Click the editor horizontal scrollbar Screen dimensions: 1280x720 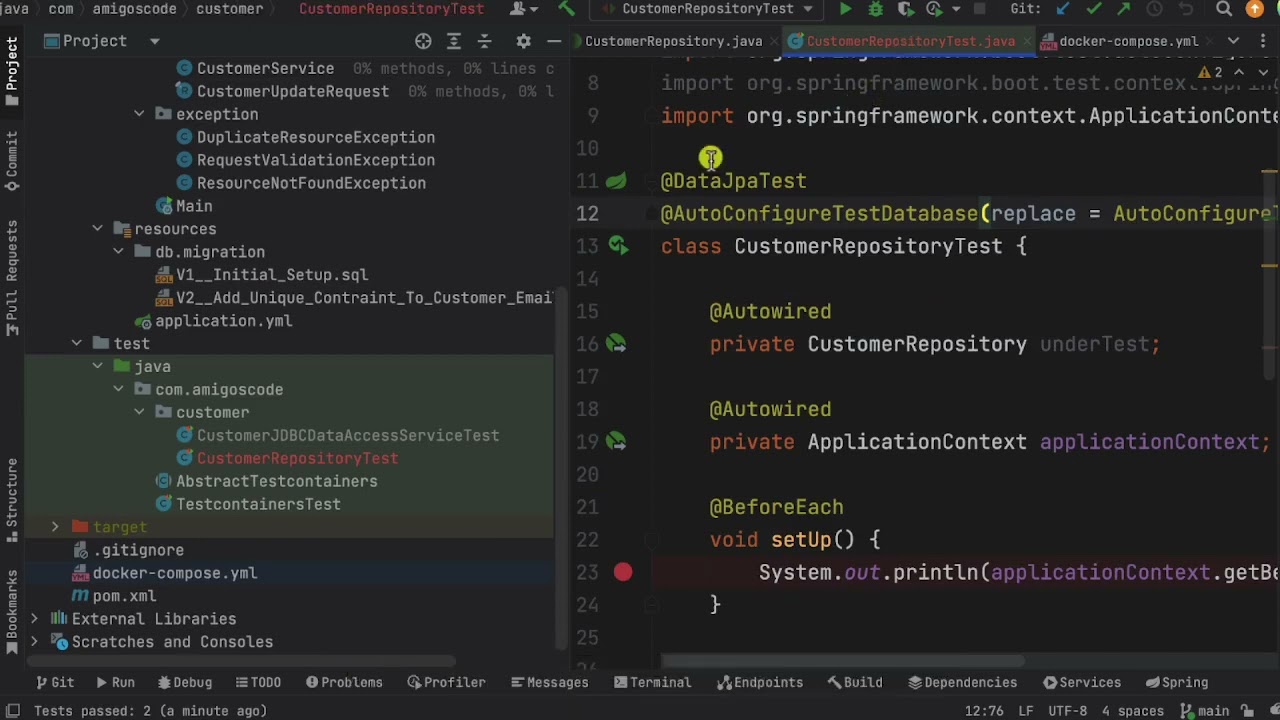pos(843,661)
